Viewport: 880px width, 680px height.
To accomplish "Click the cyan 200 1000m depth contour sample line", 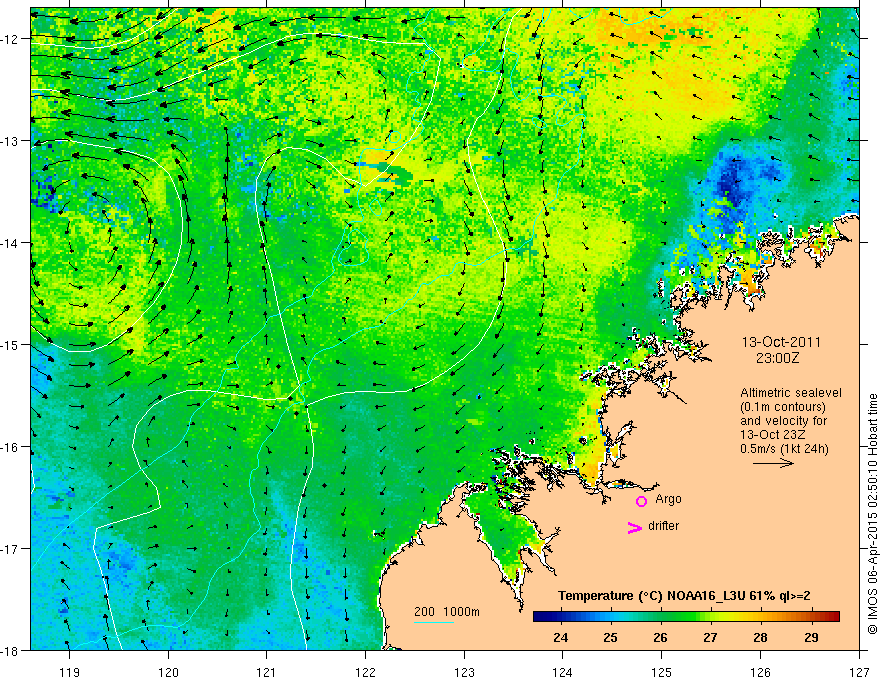I will [434, 622].
